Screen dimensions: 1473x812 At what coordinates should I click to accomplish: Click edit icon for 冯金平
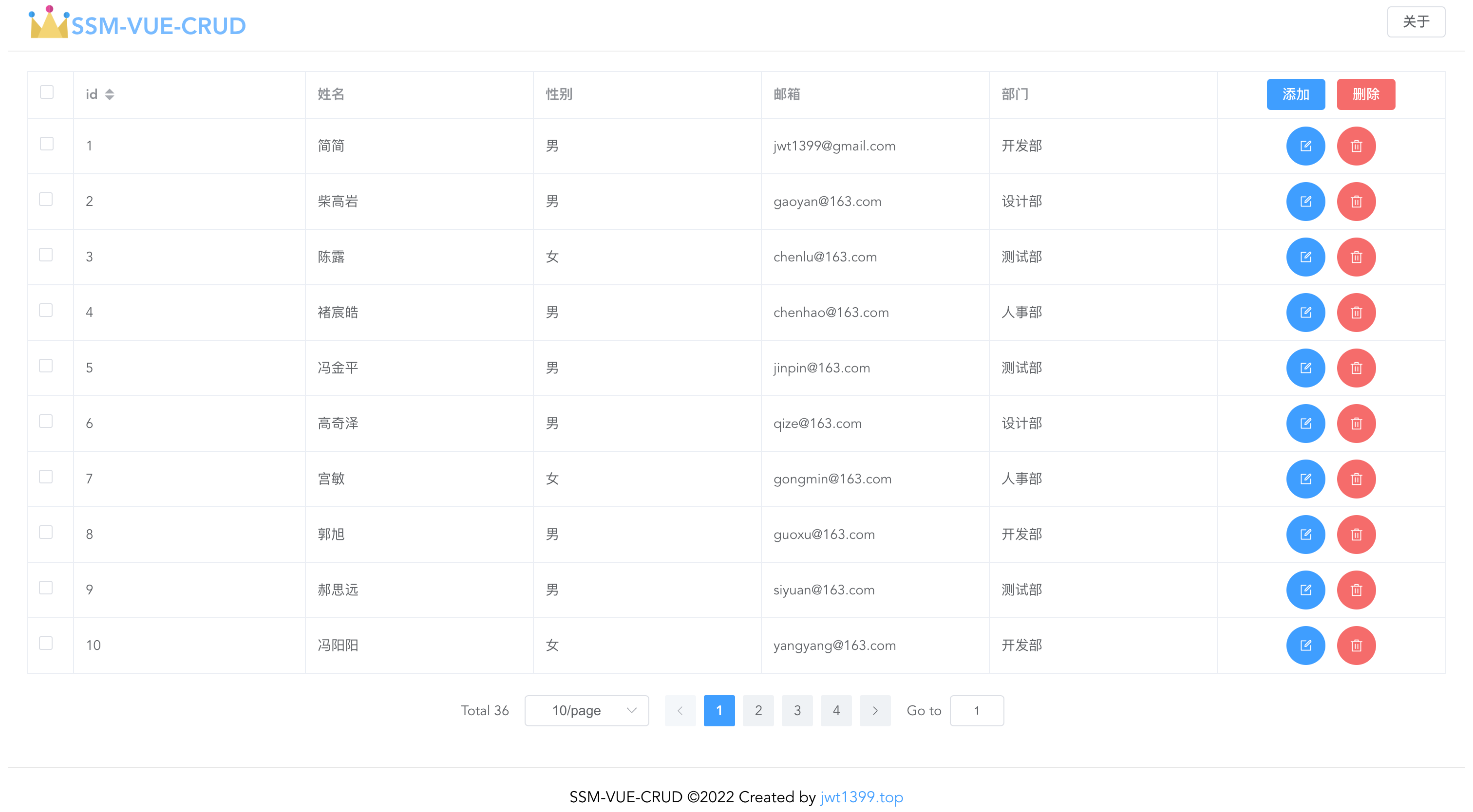[1305, 368]
